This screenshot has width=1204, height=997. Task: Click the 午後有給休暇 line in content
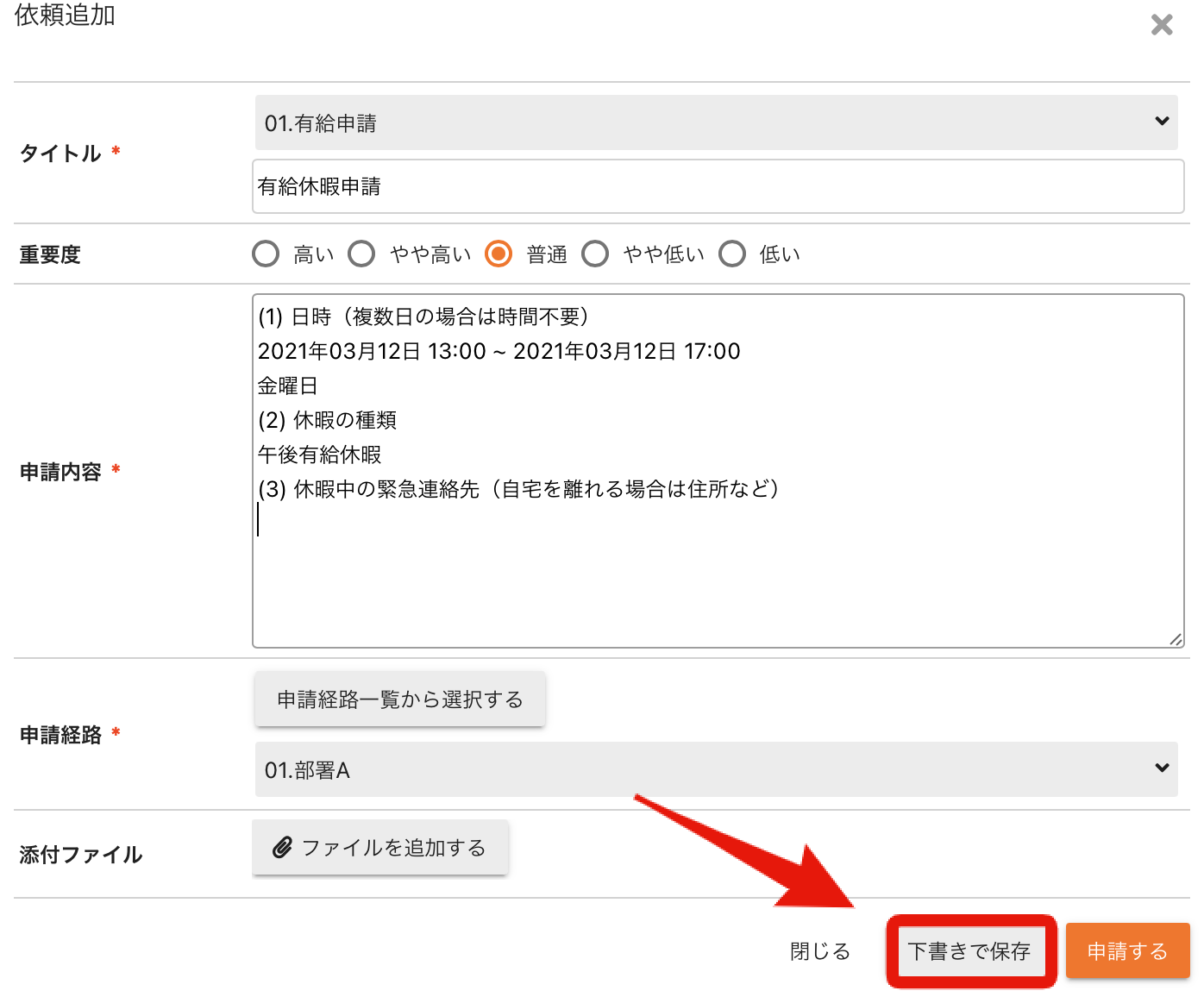tap(319, 455)
